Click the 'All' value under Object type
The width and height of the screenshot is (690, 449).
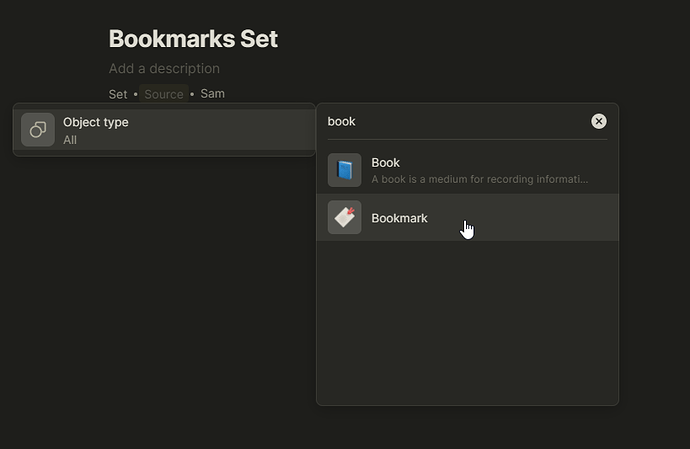tap(70, 140)
